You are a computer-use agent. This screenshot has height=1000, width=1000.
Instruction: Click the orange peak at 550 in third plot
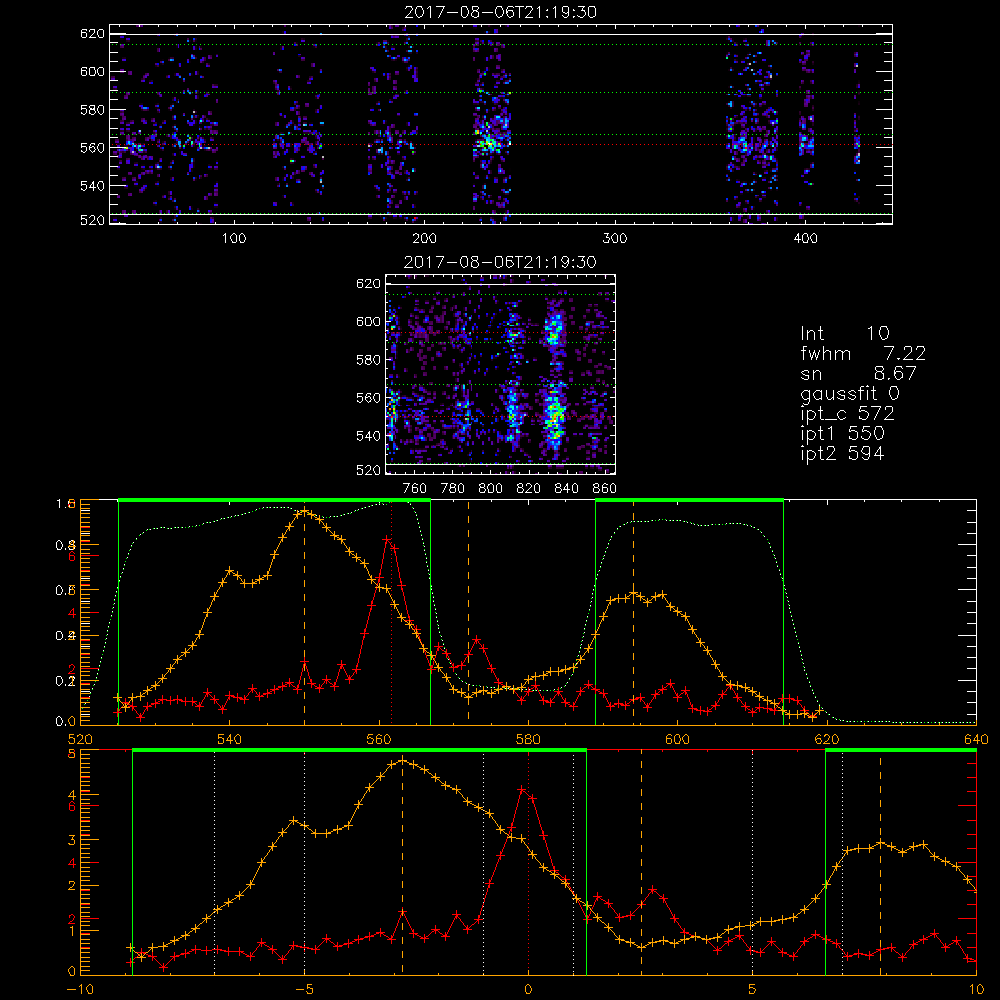pyautogui.click(x=304, y=511)
